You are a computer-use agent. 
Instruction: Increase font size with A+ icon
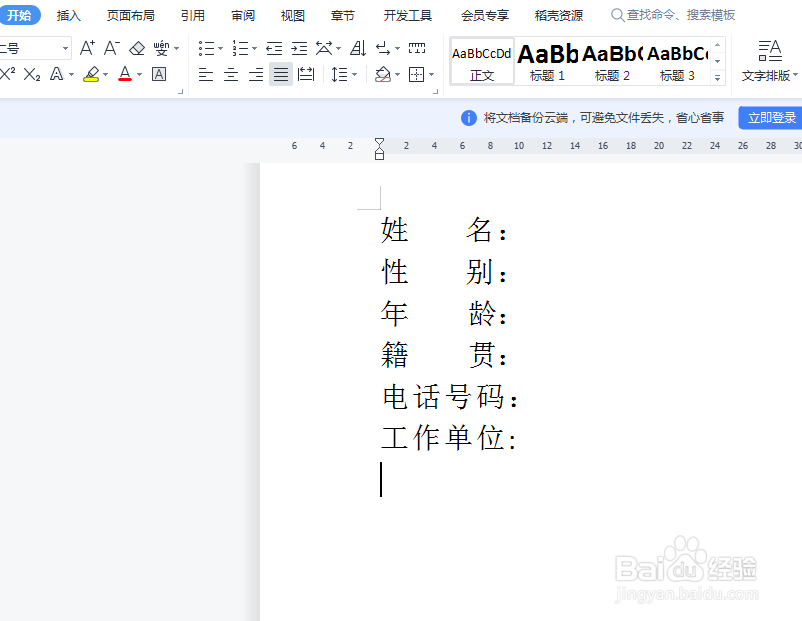pyautogui.click(x=87, y=48)
